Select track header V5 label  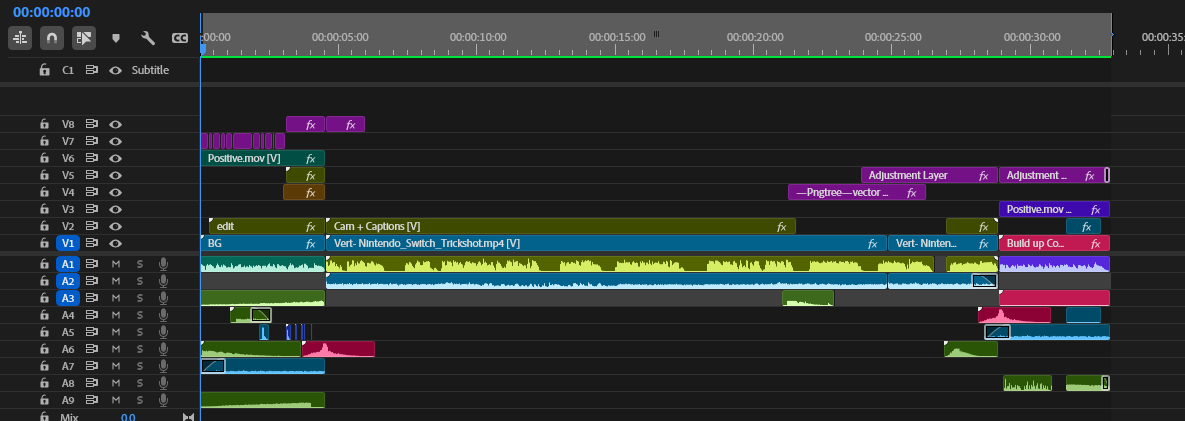pos(68,175)
